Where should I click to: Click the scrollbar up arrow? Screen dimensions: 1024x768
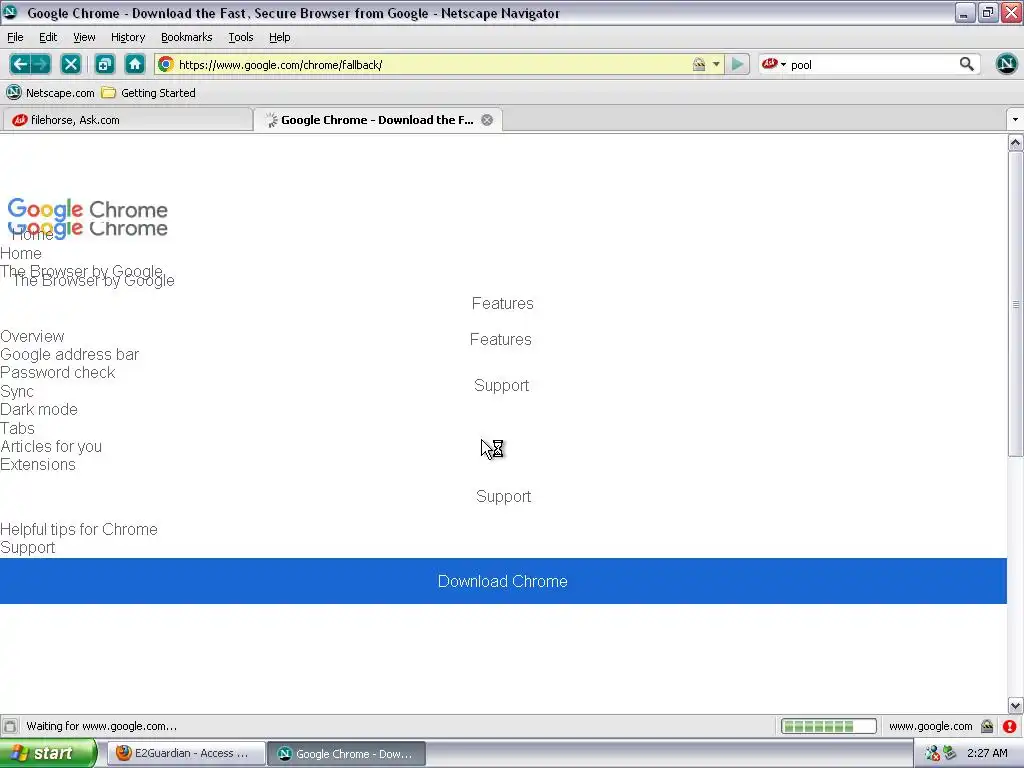tap(1016, 142)
